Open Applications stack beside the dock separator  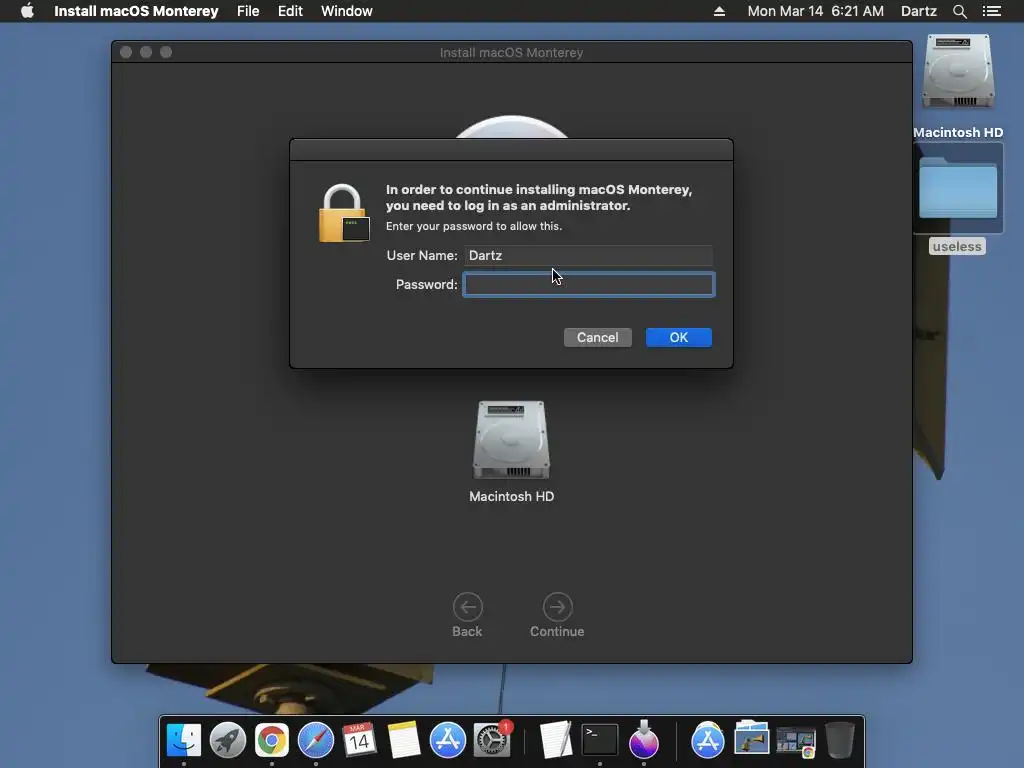[x=707, y=740]
